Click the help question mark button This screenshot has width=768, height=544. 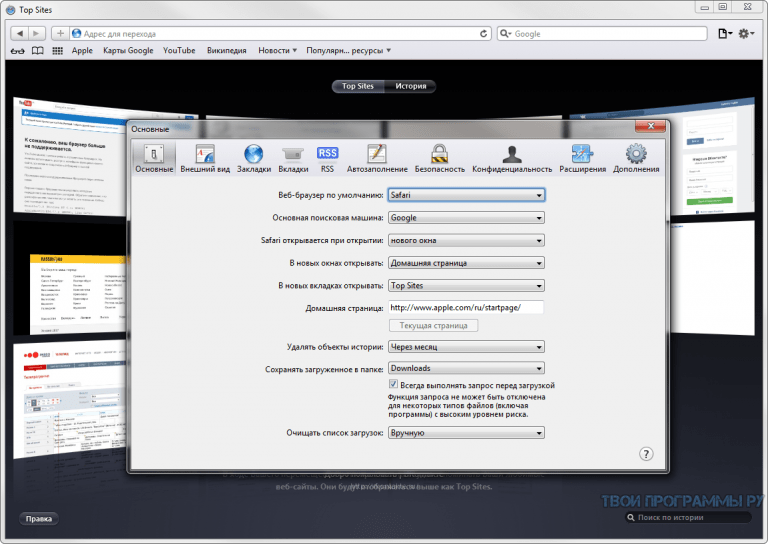[646, 454]
